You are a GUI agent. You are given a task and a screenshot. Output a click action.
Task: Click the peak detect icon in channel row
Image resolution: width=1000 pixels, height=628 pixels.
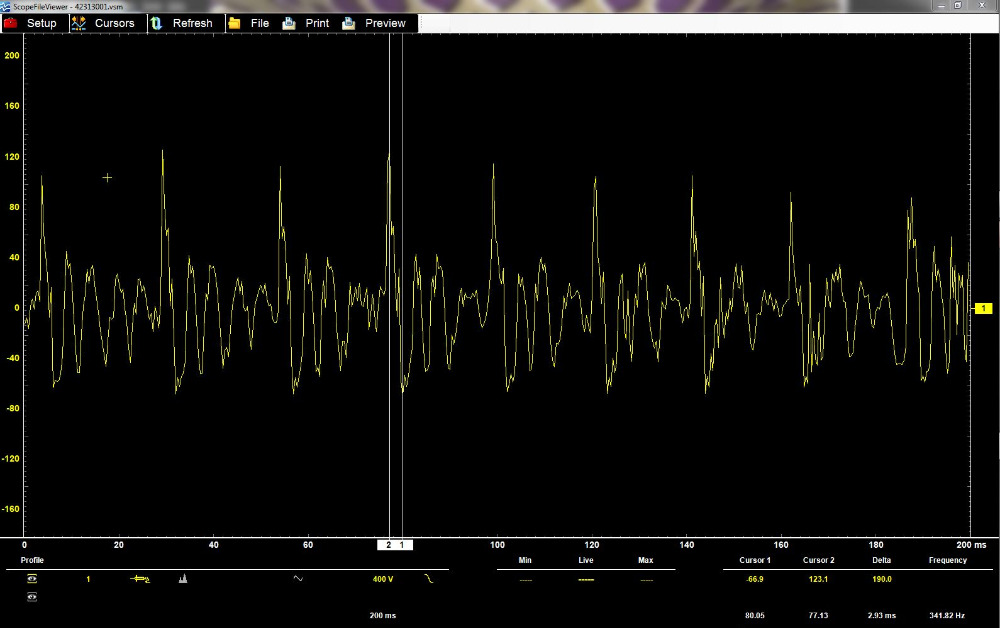(183, 579)
